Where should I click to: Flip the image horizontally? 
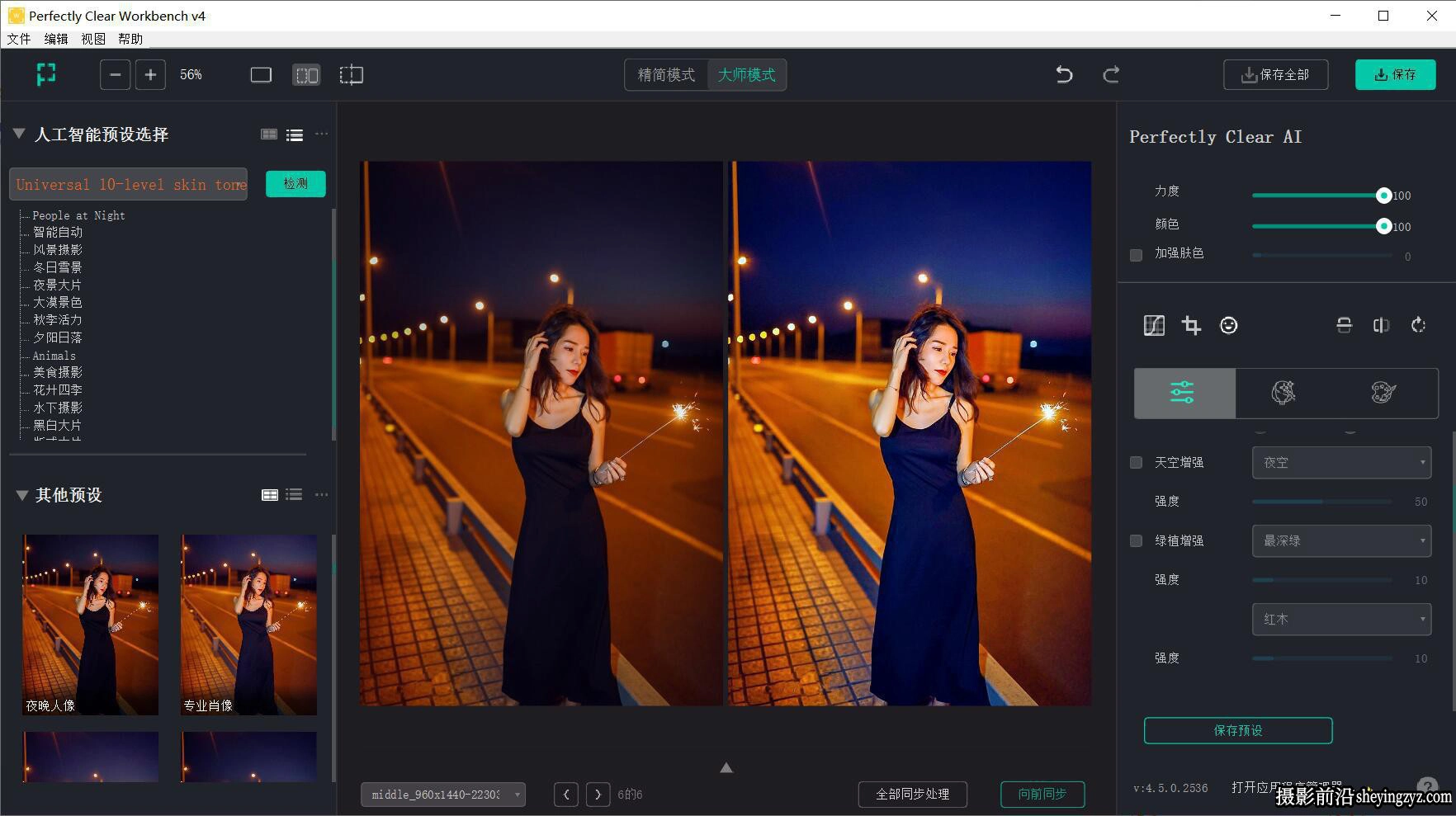tap(1381, 325)
